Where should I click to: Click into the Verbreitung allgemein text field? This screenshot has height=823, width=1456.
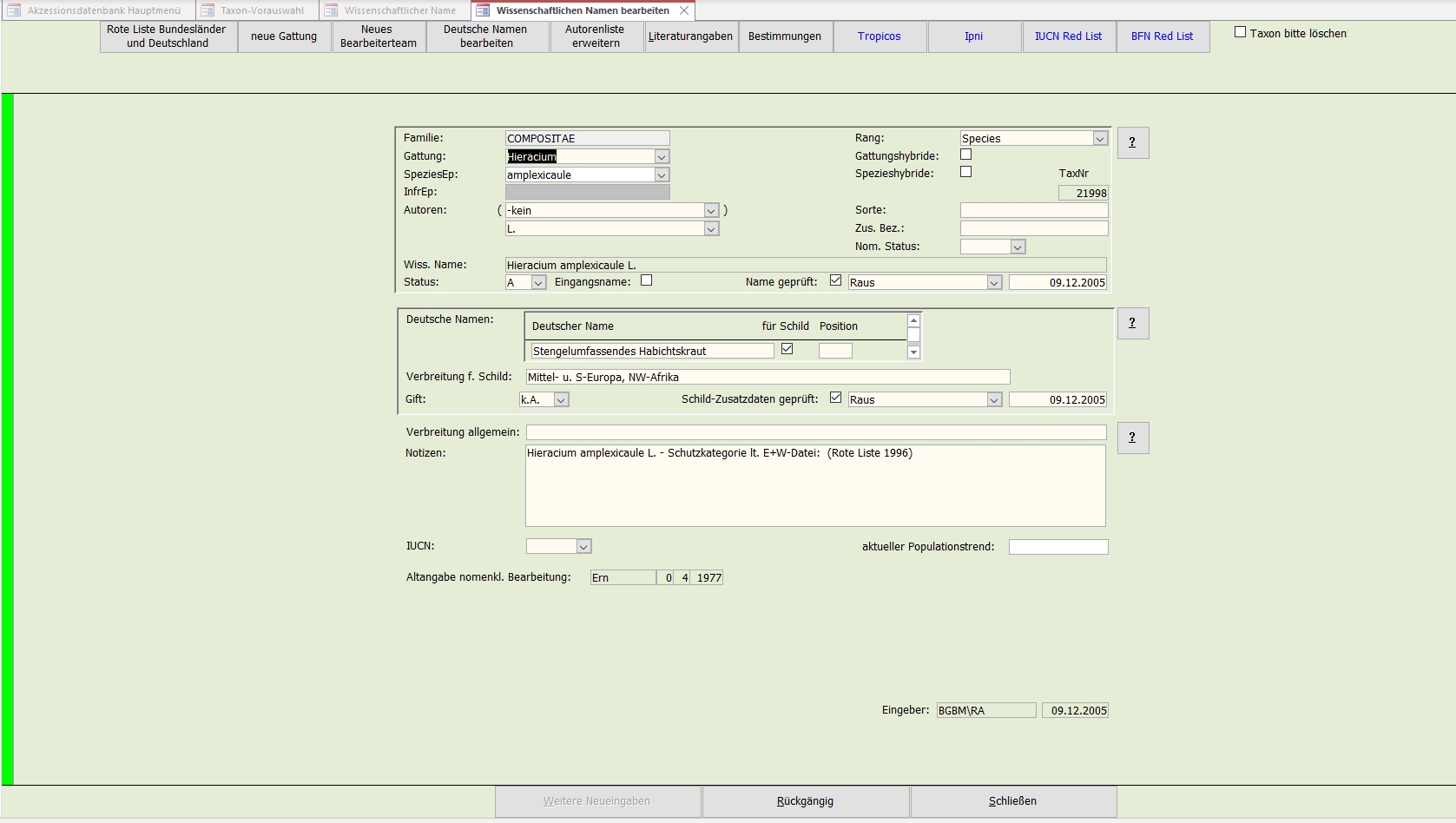(x=815, y=432)
